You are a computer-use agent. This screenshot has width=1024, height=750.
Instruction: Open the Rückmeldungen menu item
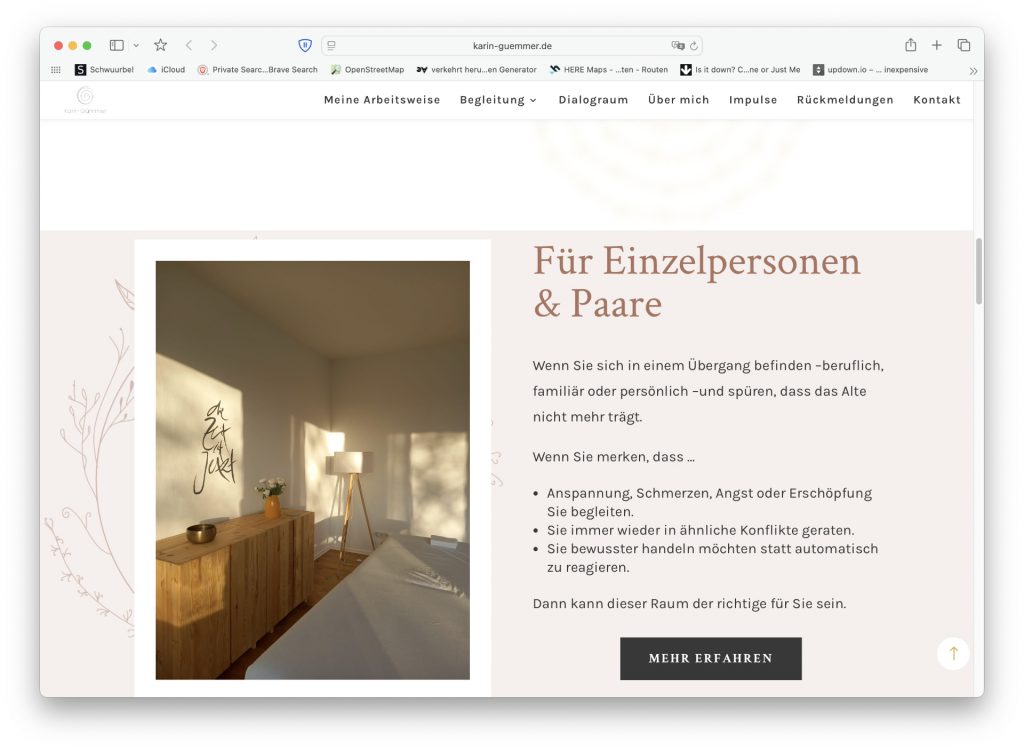[844, 100]
